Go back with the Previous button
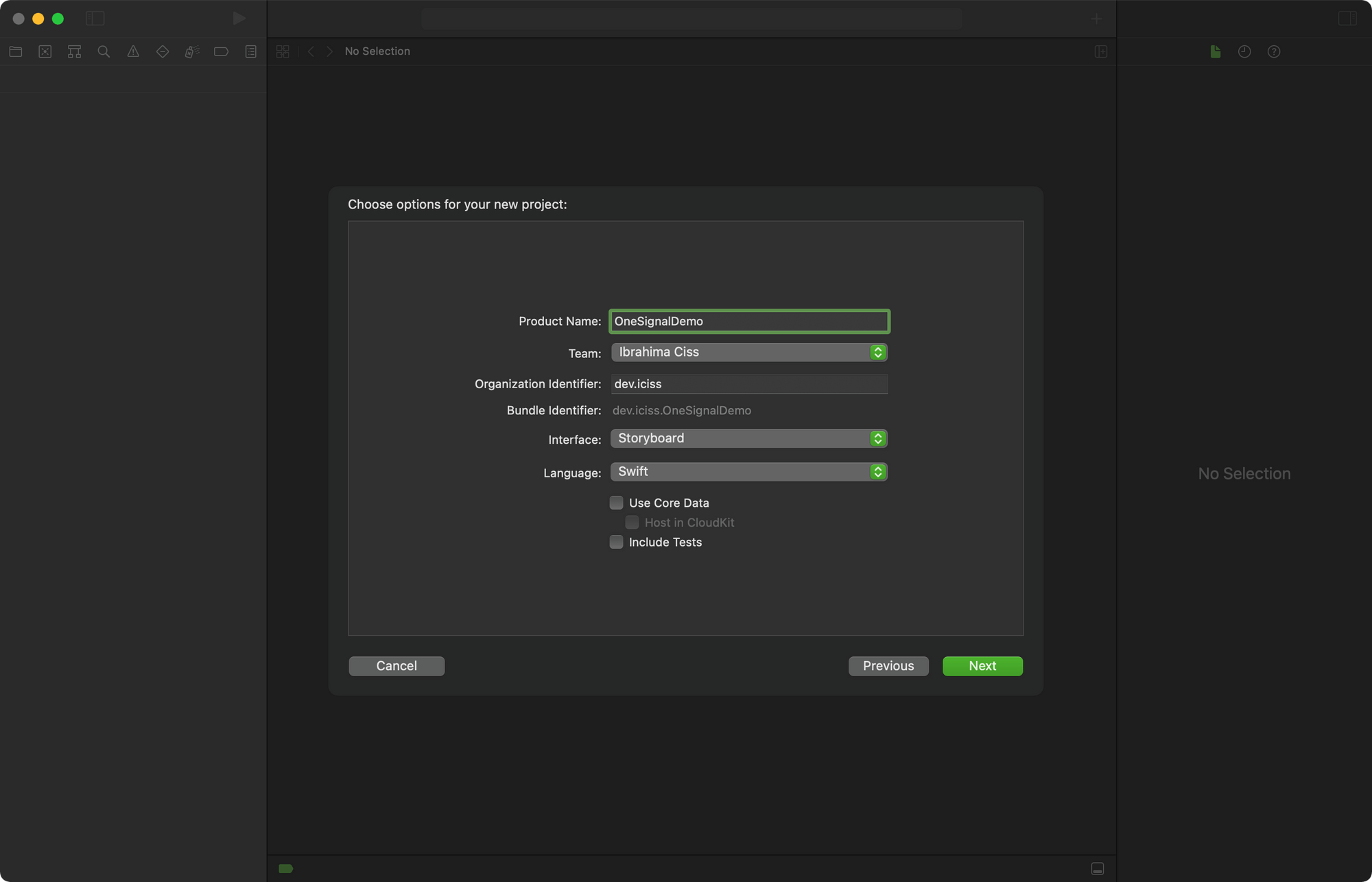1372x882 pixels. pos(888,666)
